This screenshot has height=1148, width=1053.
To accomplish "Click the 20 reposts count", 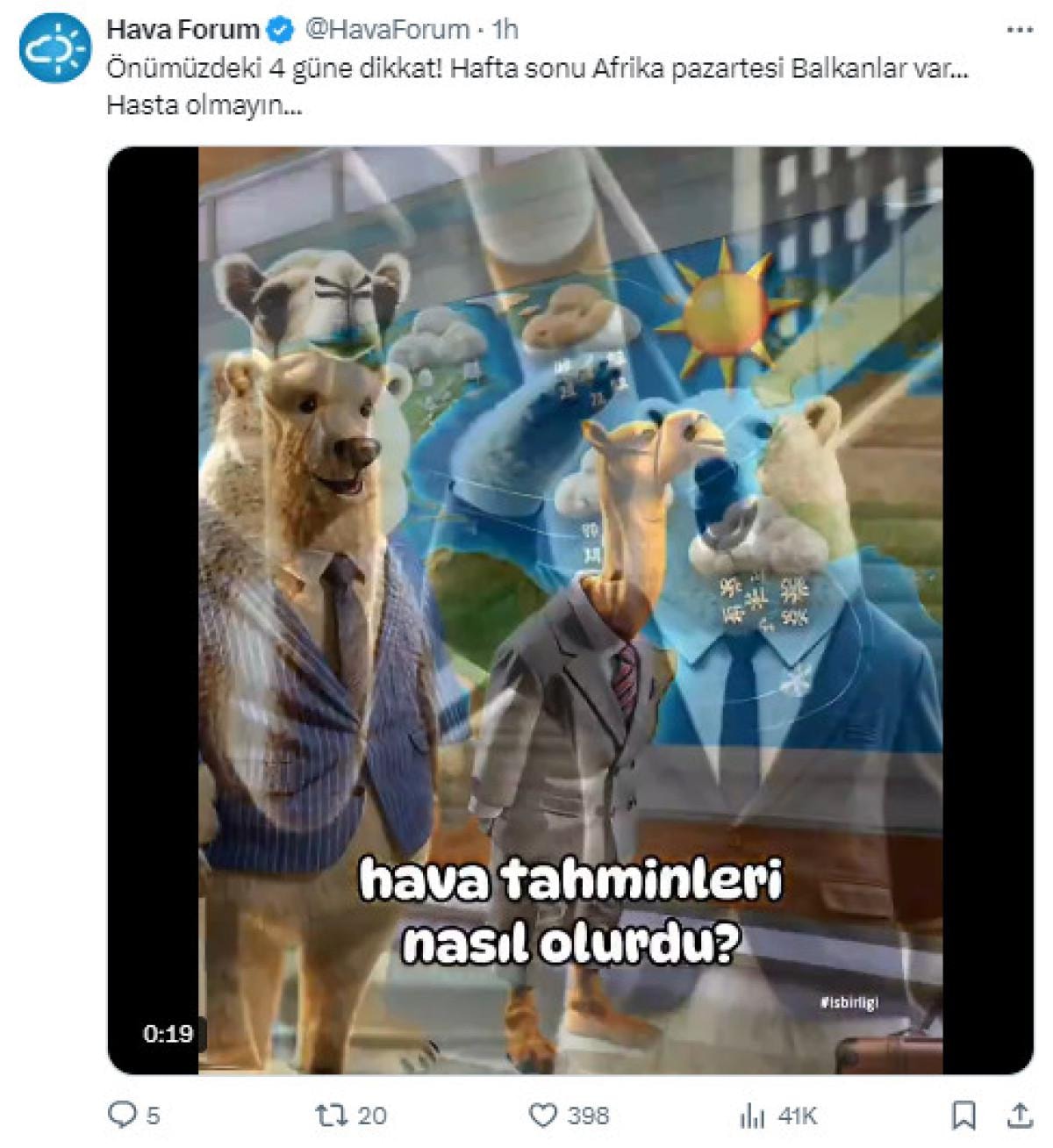I will point(372,1116).
